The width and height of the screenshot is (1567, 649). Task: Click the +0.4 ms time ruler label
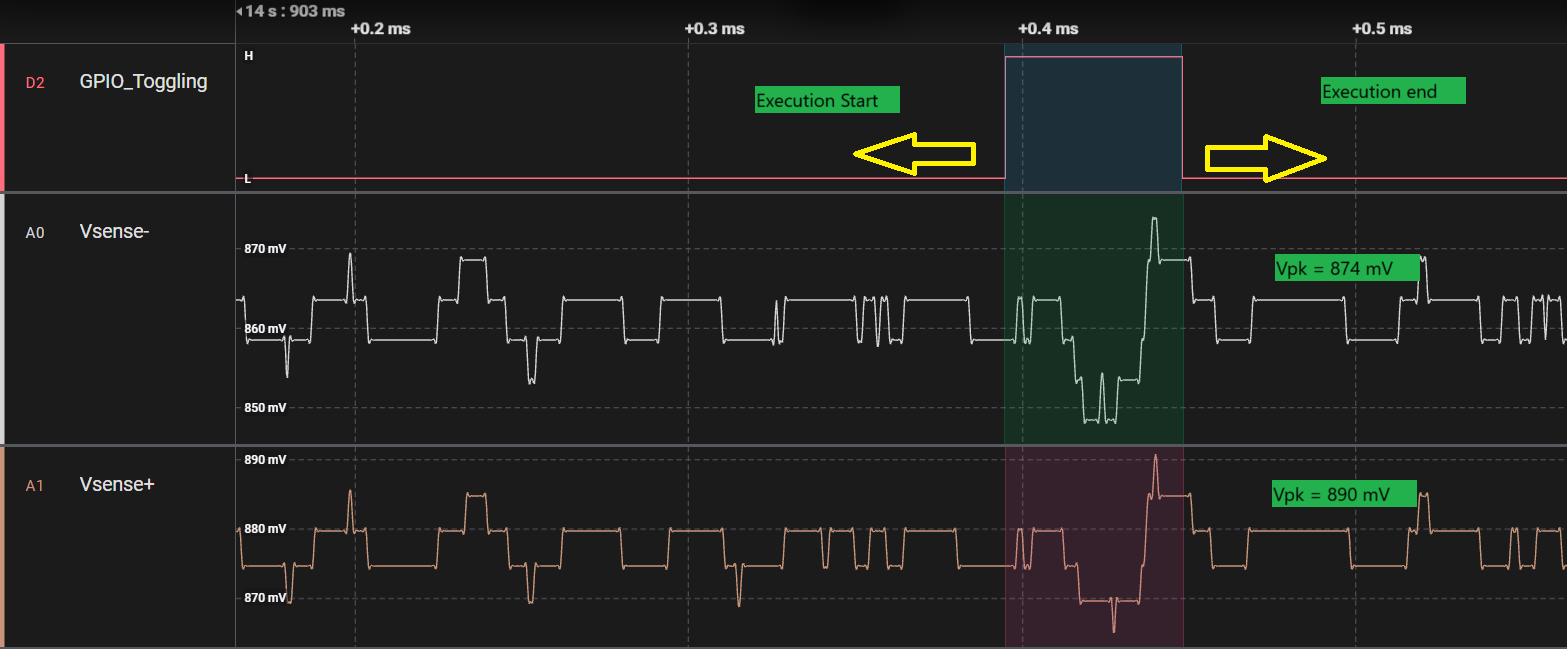1047,29
